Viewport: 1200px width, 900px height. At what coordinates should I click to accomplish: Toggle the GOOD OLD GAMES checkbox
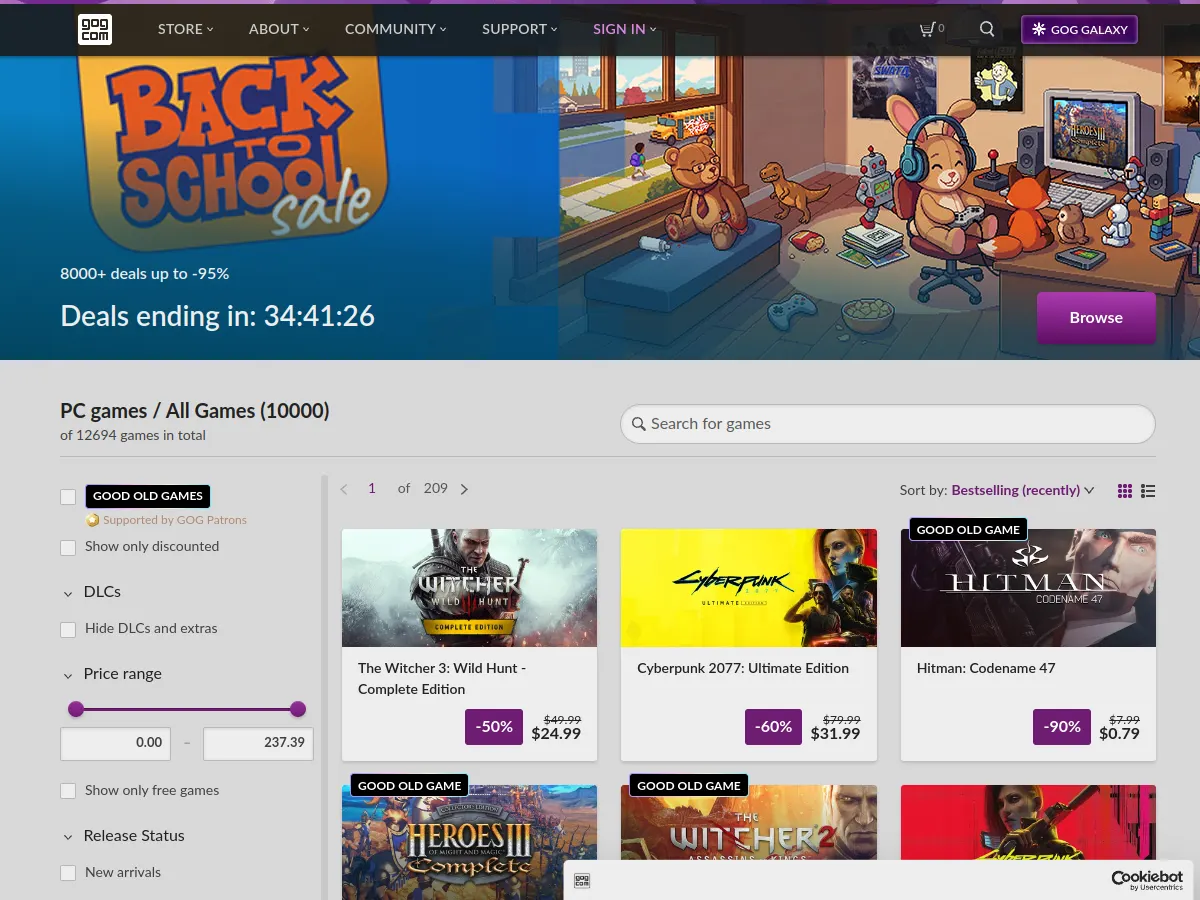pos(68,497)
